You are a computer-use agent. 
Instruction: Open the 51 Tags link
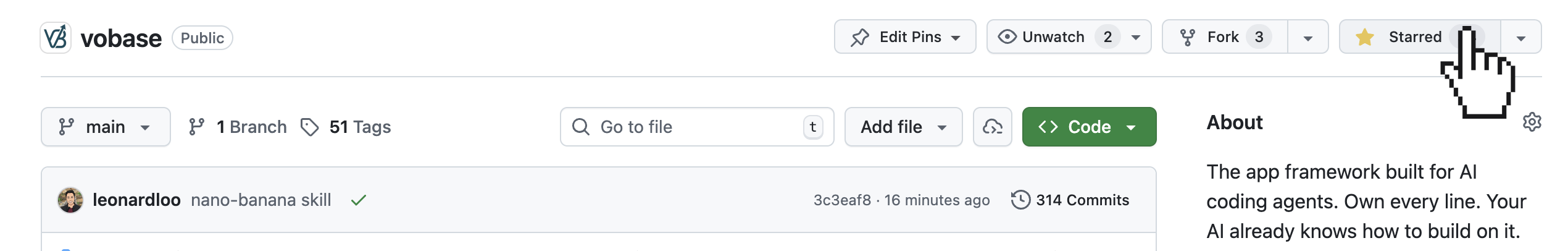346,127
